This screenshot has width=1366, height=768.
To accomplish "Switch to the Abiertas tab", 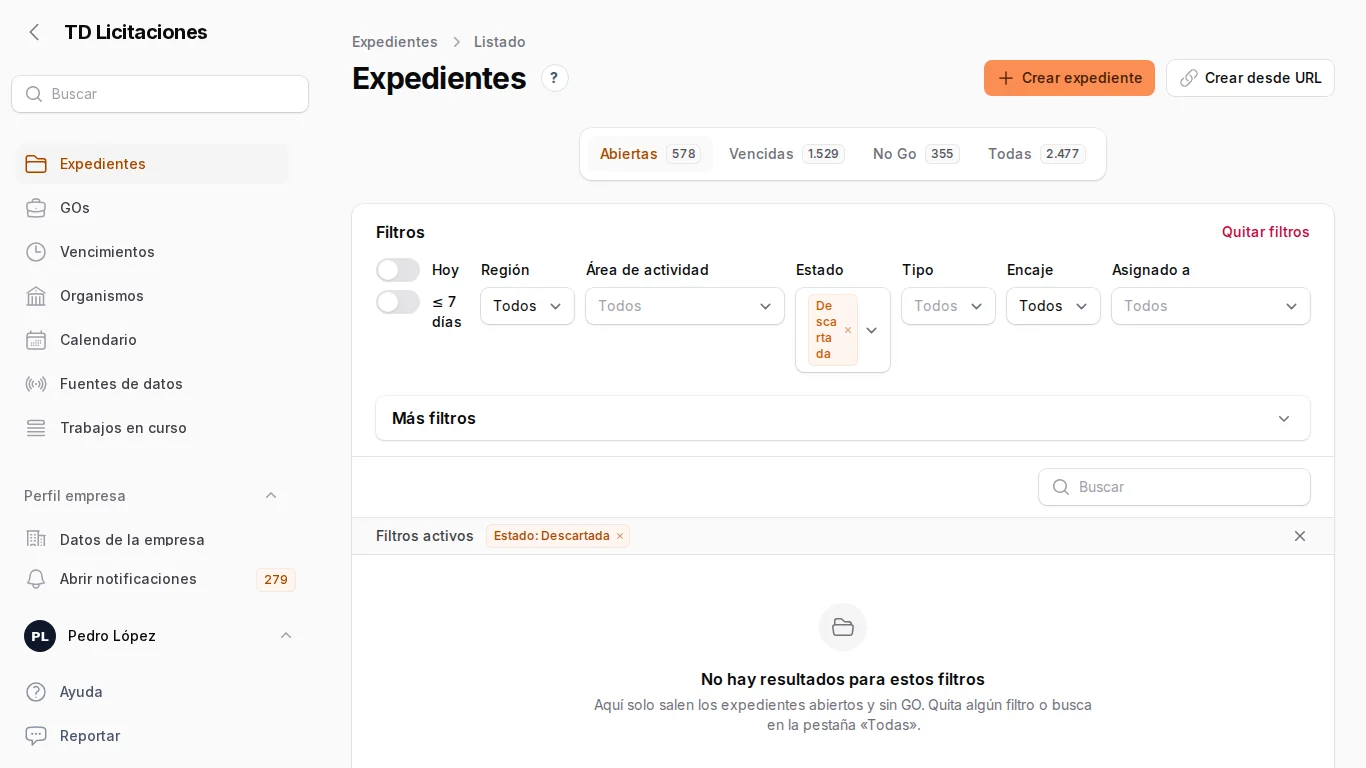I will pos(650,154).
